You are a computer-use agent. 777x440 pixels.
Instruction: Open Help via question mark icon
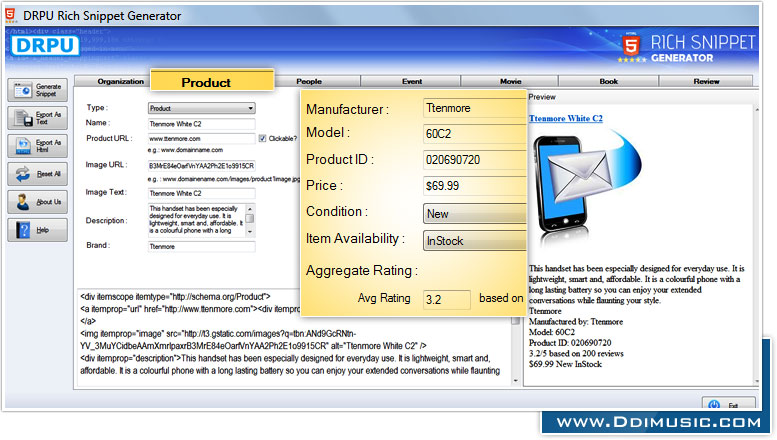pos(22,230)
